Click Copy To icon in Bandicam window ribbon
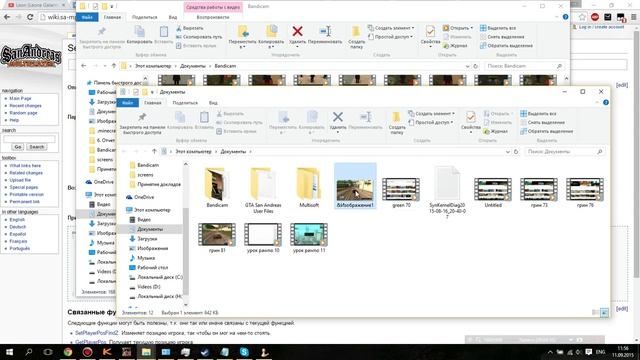 coord(271,31)
